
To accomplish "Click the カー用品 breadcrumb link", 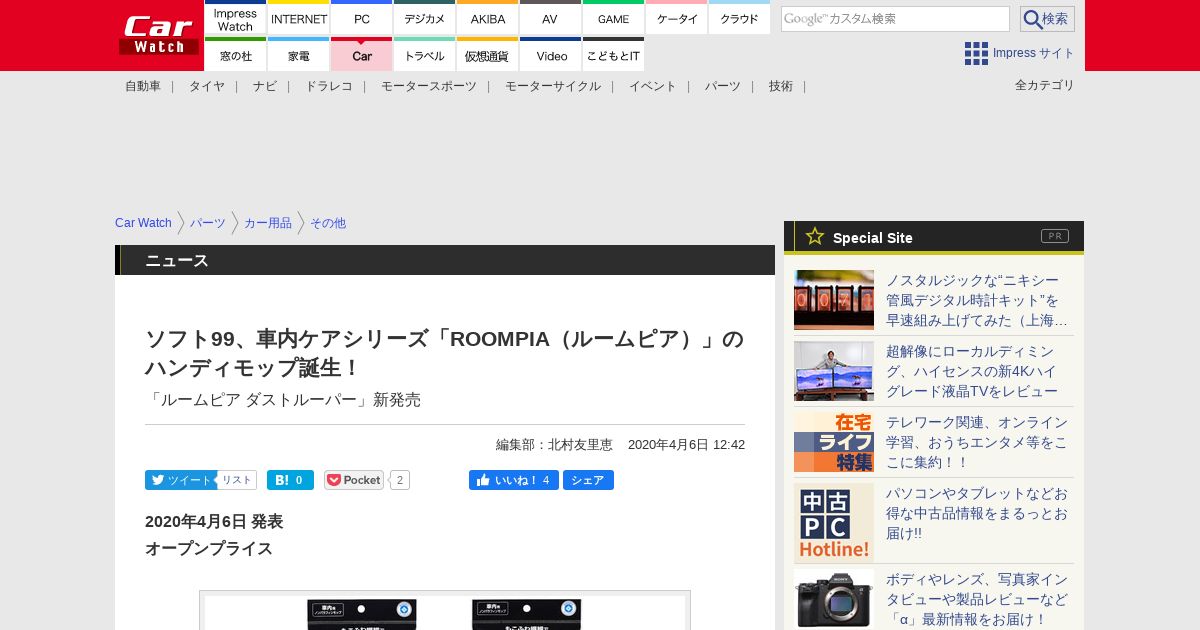I will pyautogui.click(x=268, y=223).
